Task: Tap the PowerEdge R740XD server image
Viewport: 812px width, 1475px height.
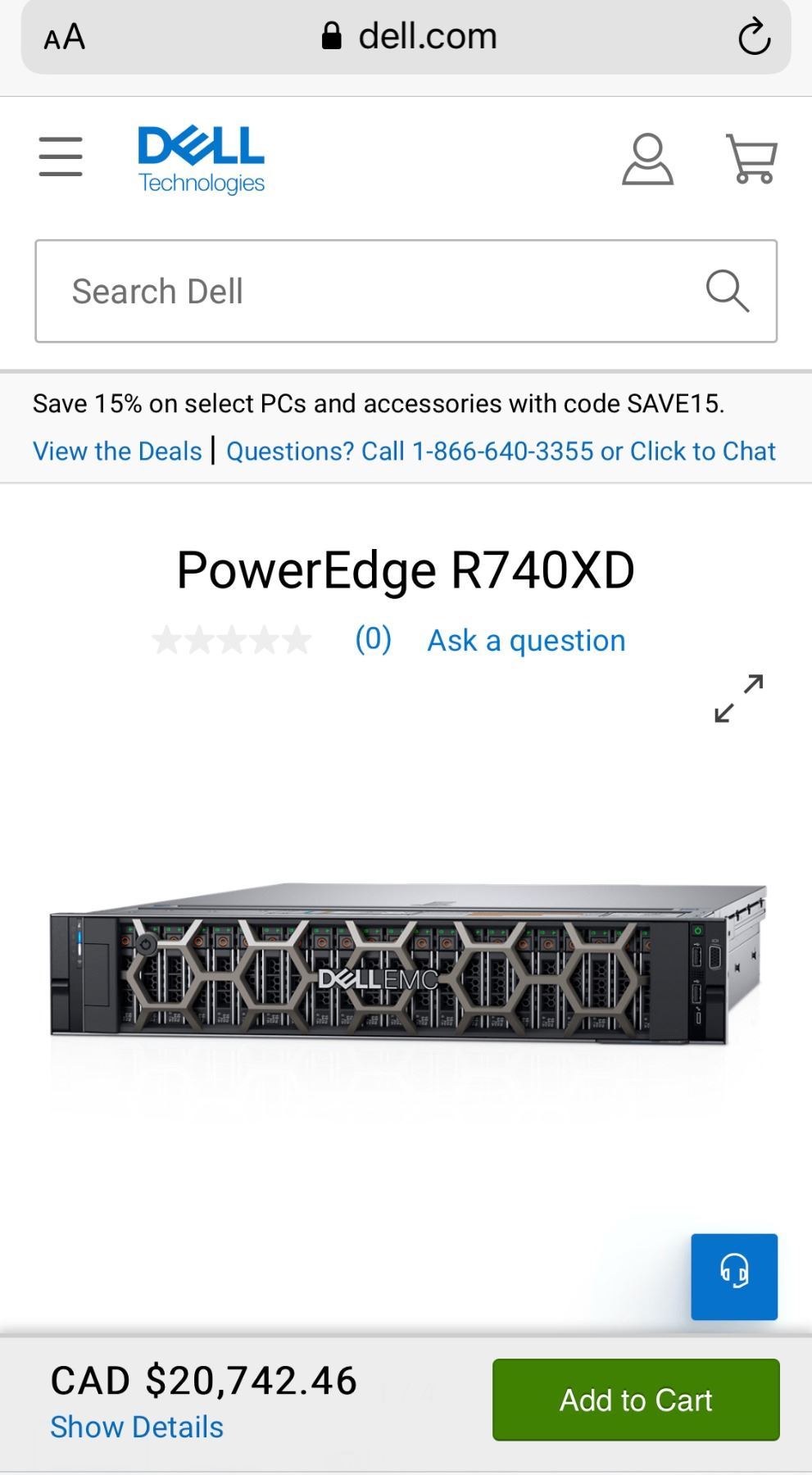Action: (408, 966)
